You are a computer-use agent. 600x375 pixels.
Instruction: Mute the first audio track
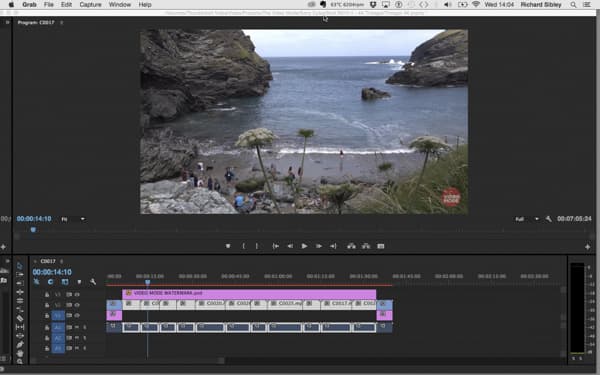(77, 328)
